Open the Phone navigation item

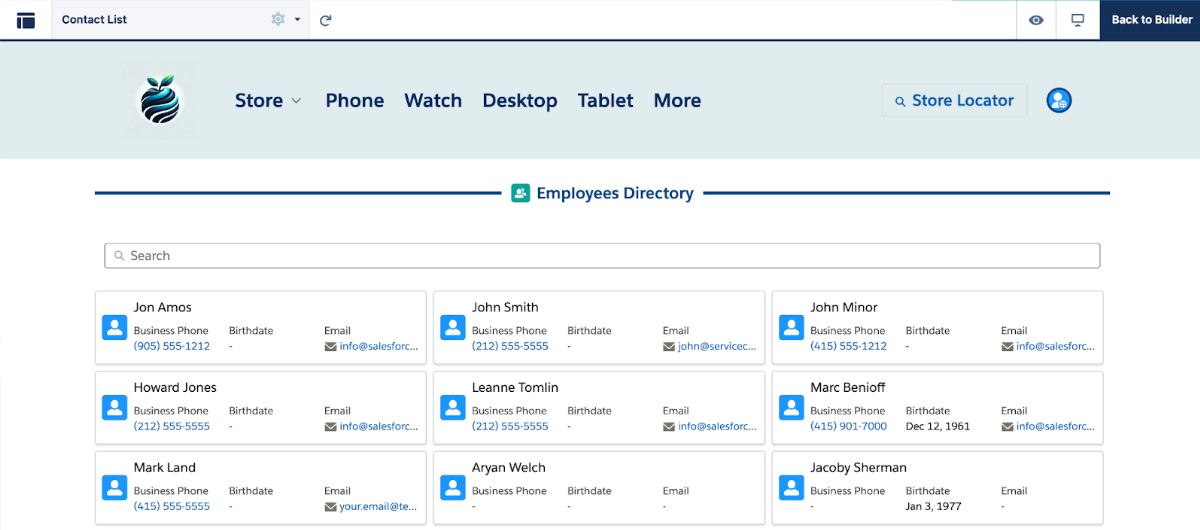point(355,100)
